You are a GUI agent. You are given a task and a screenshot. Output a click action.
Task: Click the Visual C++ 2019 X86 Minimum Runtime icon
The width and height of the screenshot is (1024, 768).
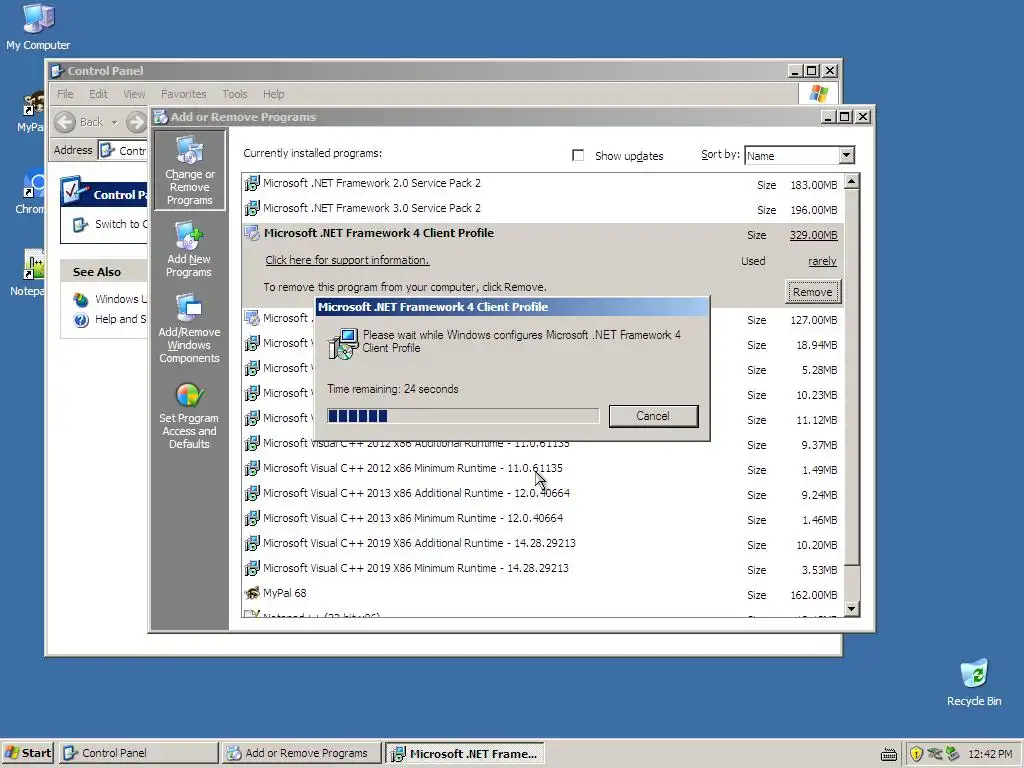[x=252, y=568]
